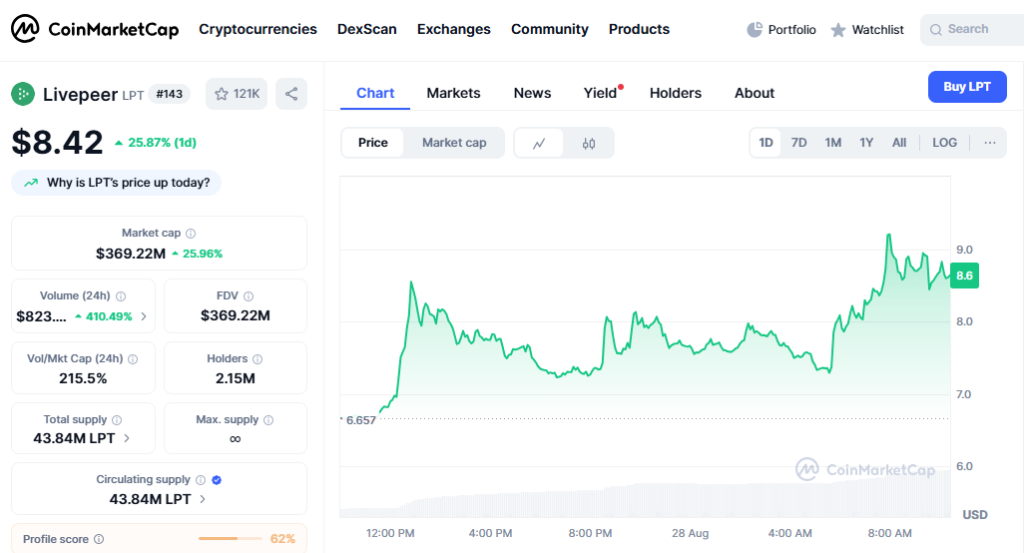Click inside the Search field
This screenshot has width=1024, height=553.
click(973, 29)
